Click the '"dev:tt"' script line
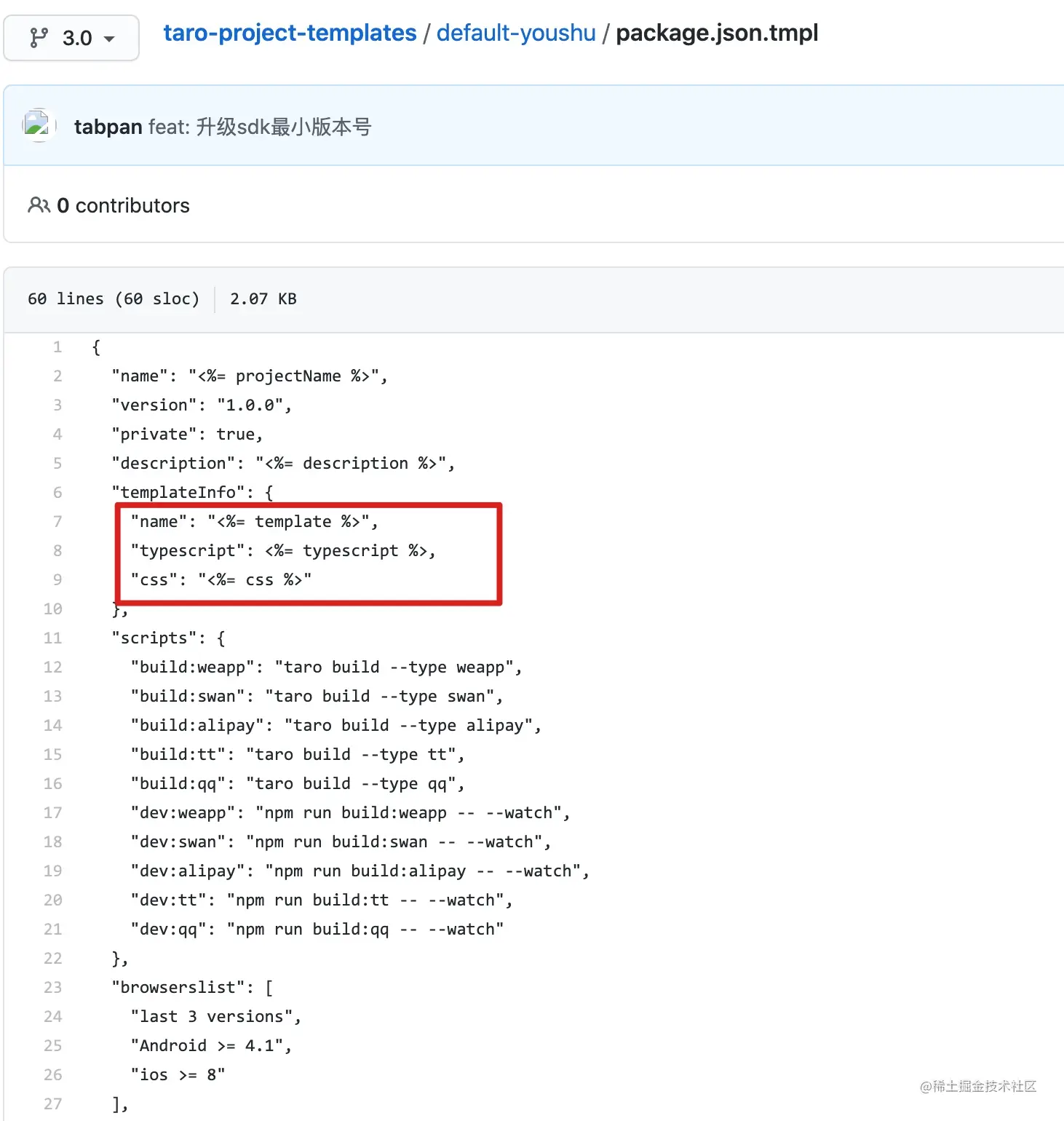 (x=322, y=900)
